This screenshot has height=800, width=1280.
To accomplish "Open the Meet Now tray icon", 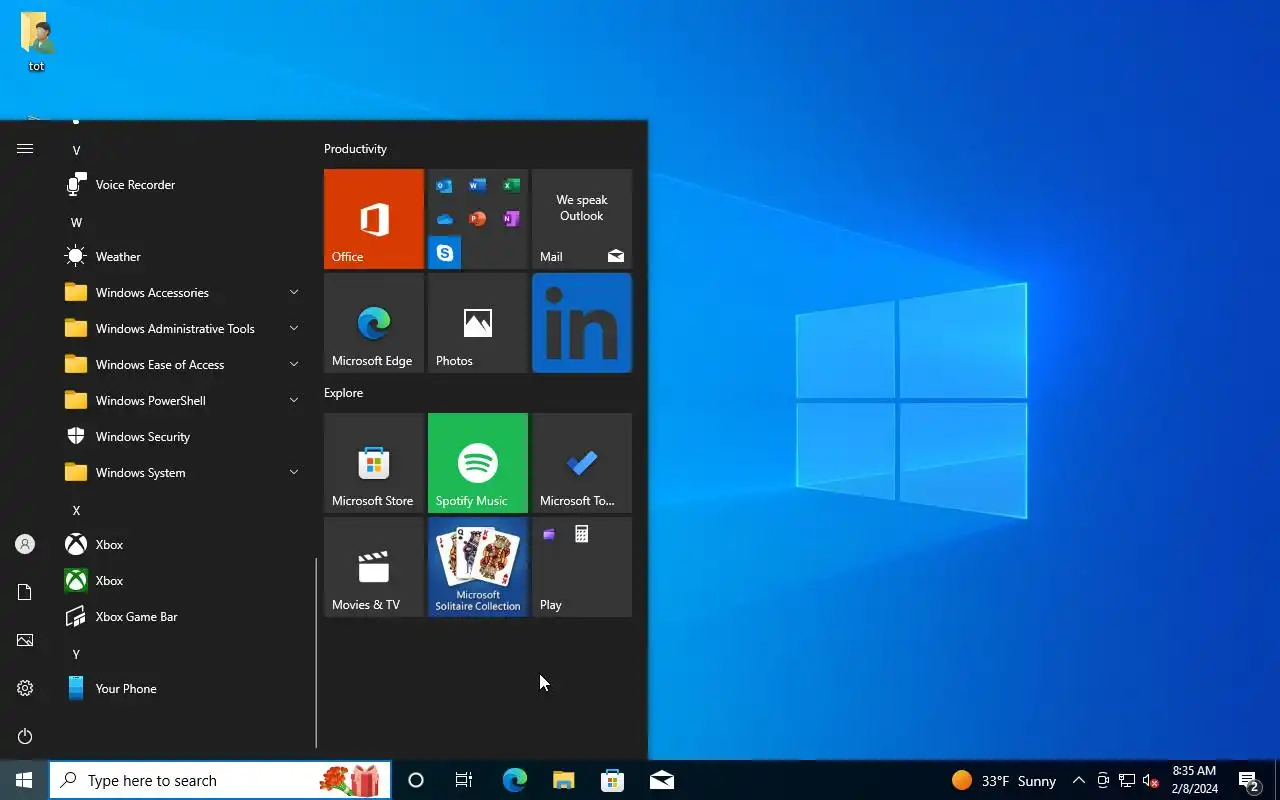I will 1103,781.
